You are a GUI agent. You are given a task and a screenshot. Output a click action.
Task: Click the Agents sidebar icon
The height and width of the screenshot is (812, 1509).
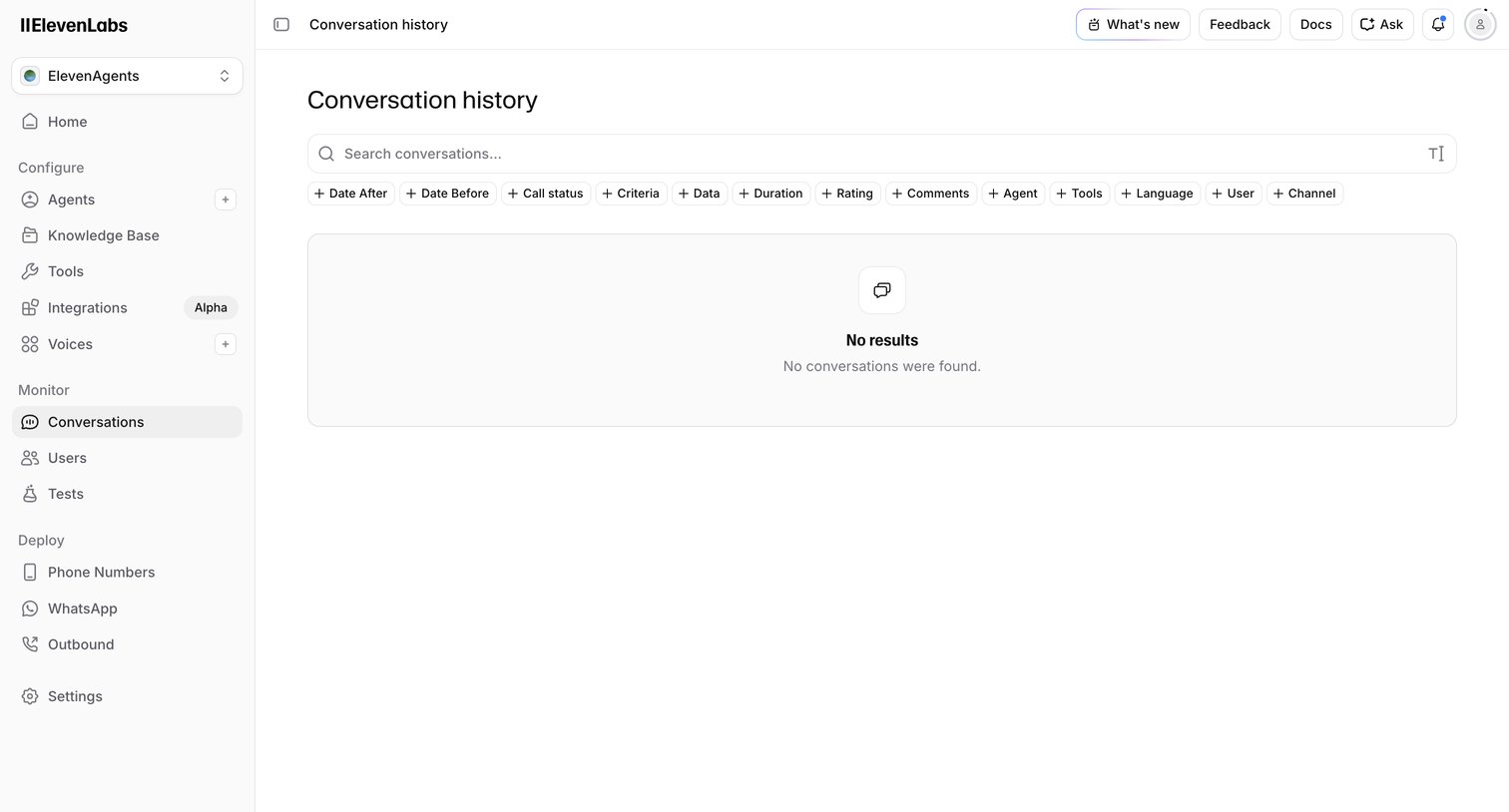coord(30,200)
